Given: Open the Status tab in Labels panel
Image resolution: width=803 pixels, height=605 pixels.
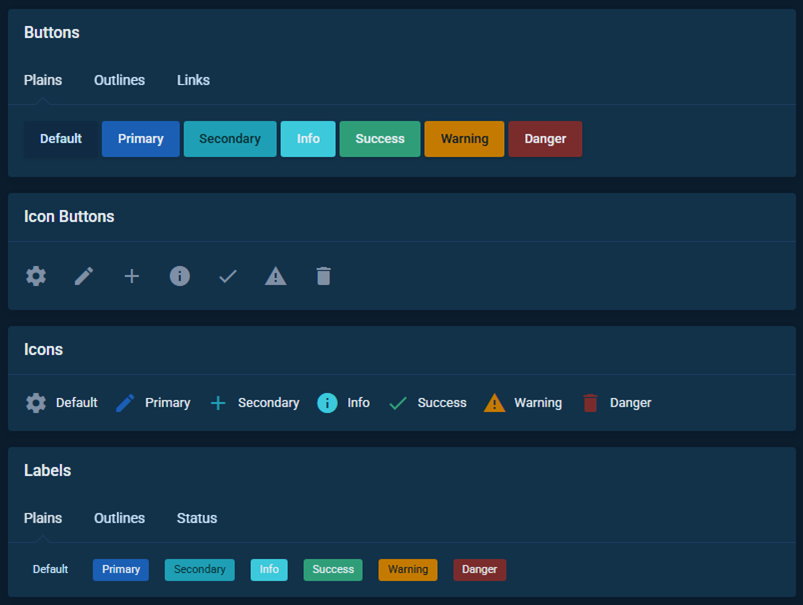Looking at the screenshot, I should tap(197, 518).
